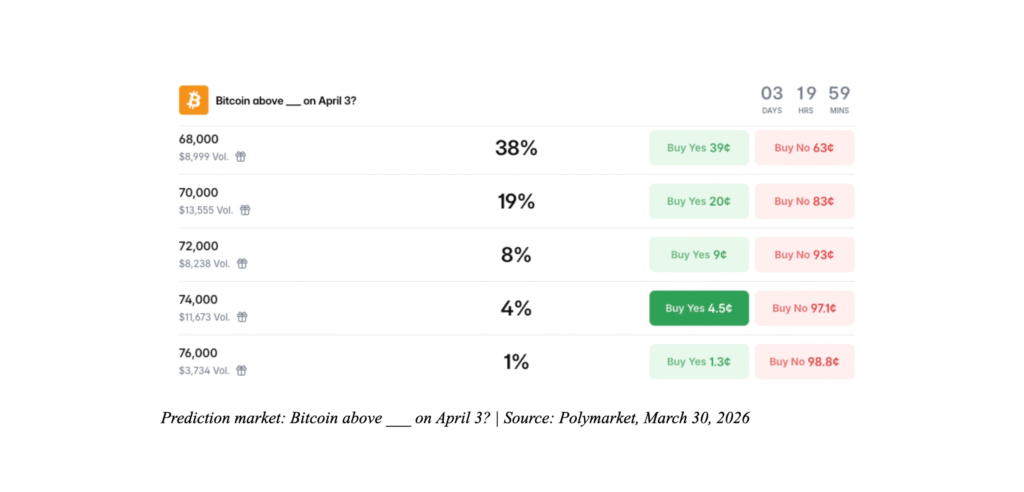Click the gift icon beside $8,238 Vol.
Image resolution: width=1024 pixels, height=492 pixels.
pyautogui.click(x=241, y=264)
